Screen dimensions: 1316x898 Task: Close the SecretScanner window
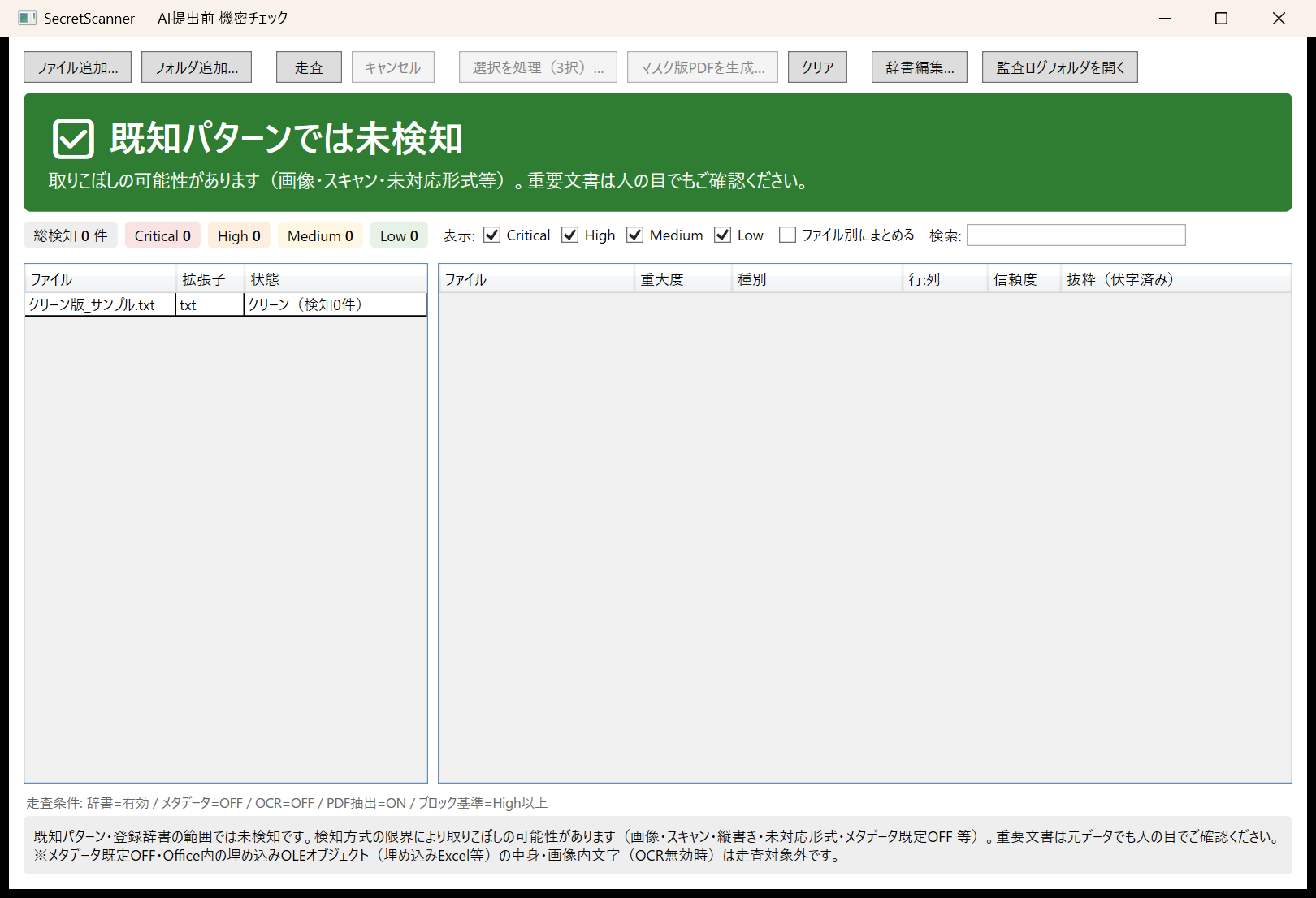click(x=1279, y=18)
